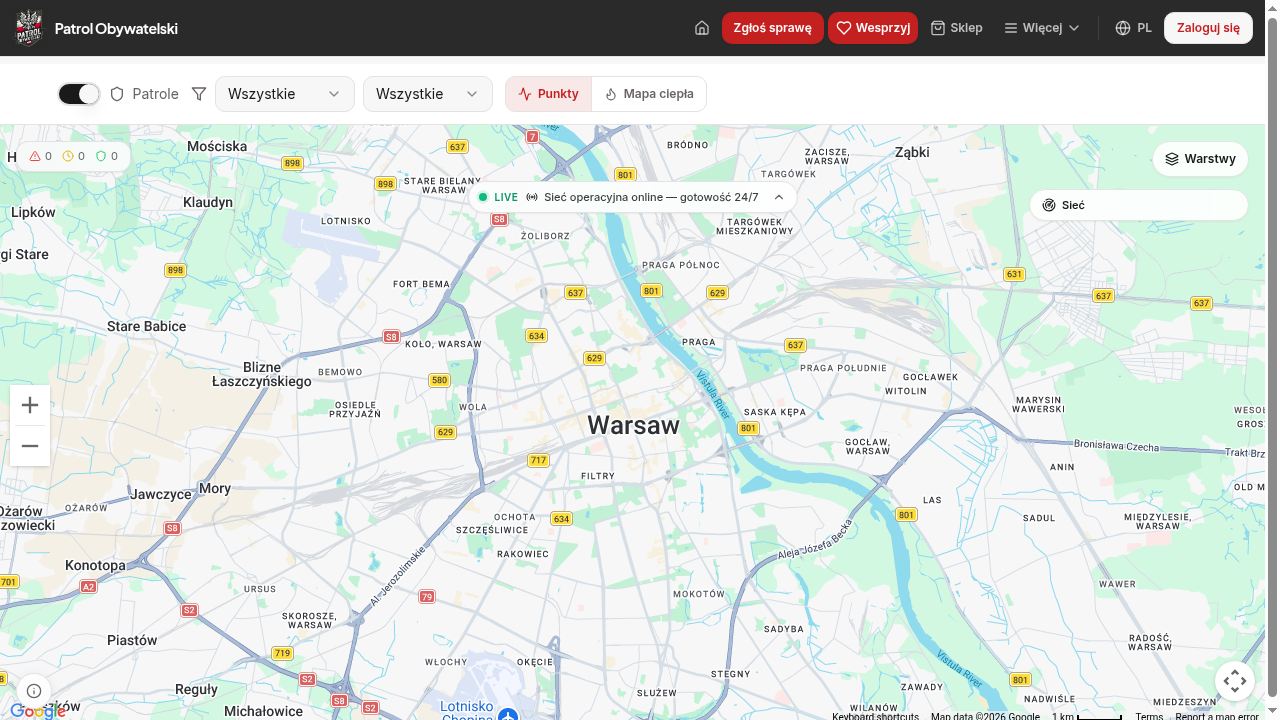Zoom in on the map

(30, 405)
